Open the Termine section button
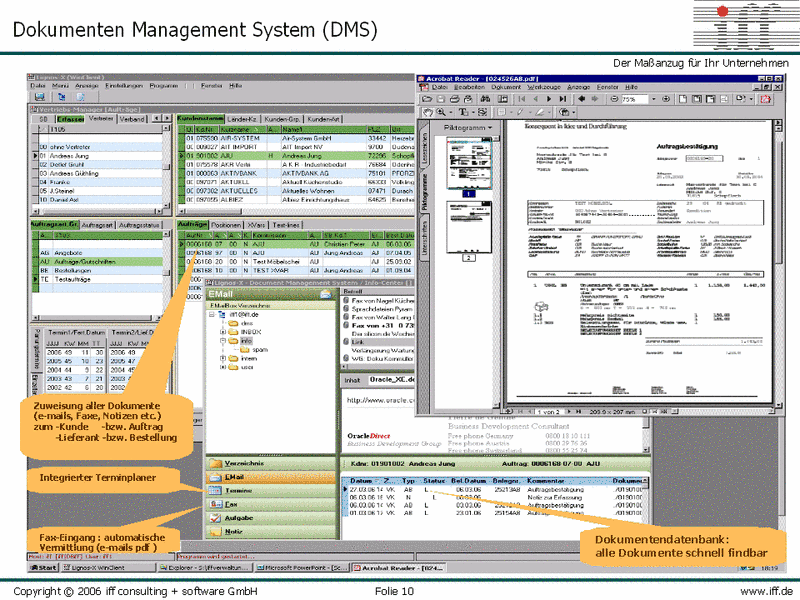Image resolution: width=800 pixels, height=600 pixels. (271, 490)
